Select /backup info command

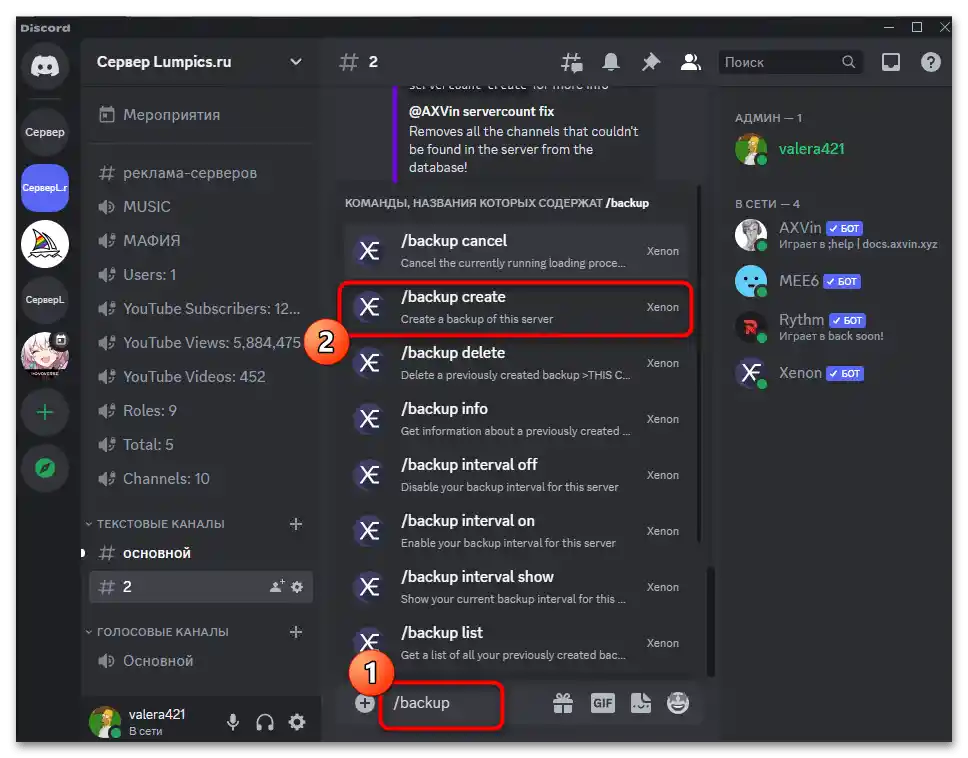[515, 419]
